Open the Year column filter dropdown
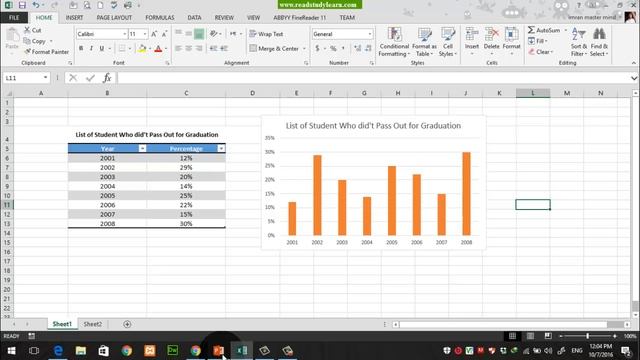 142,149
